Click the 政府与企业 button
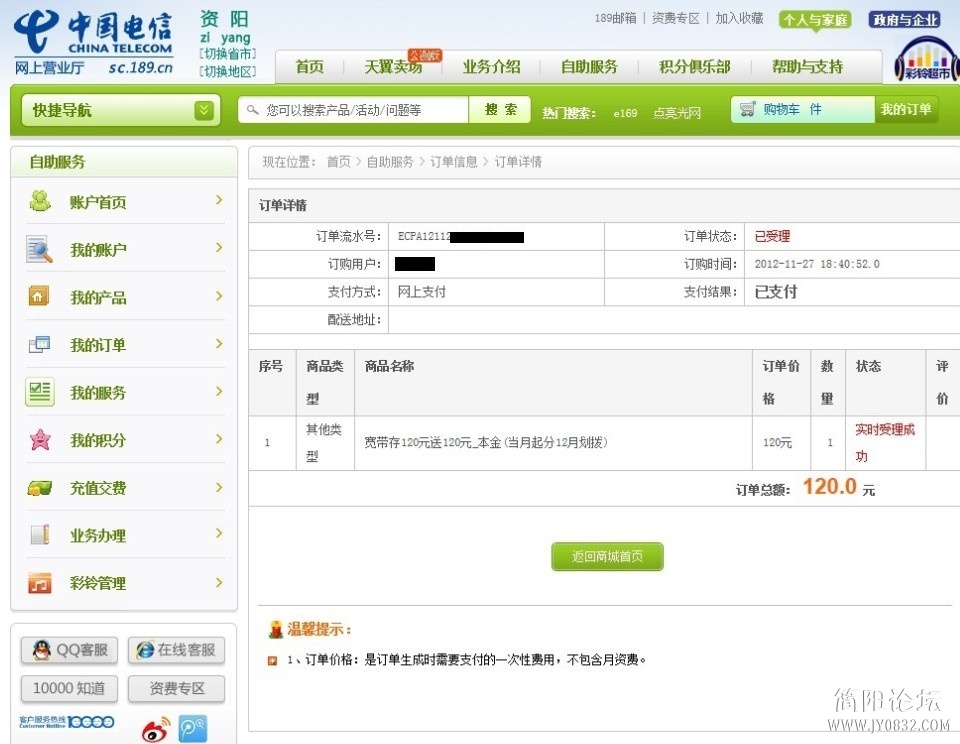This screenshot has width=960, height=744. pyautogui.click(x=905, y=20)
